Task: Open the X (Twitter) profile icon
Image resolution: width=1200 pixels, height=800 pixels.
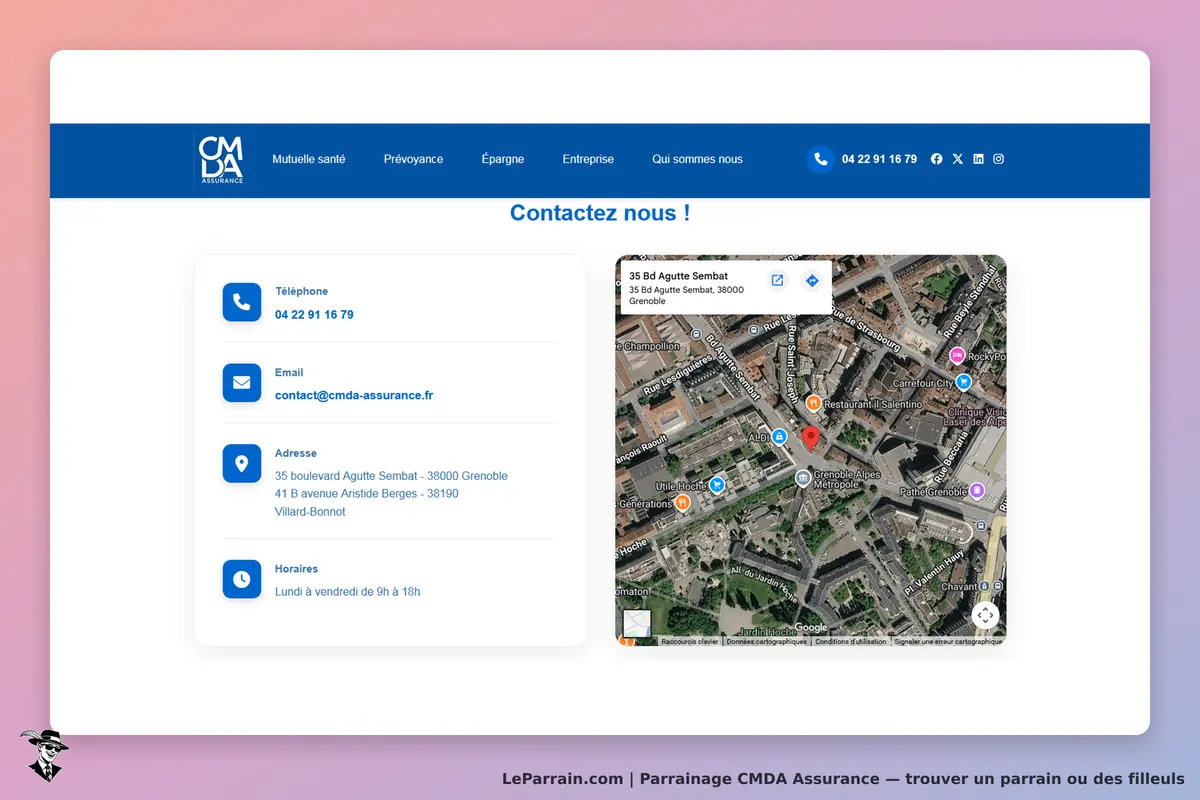Action: 958,159
